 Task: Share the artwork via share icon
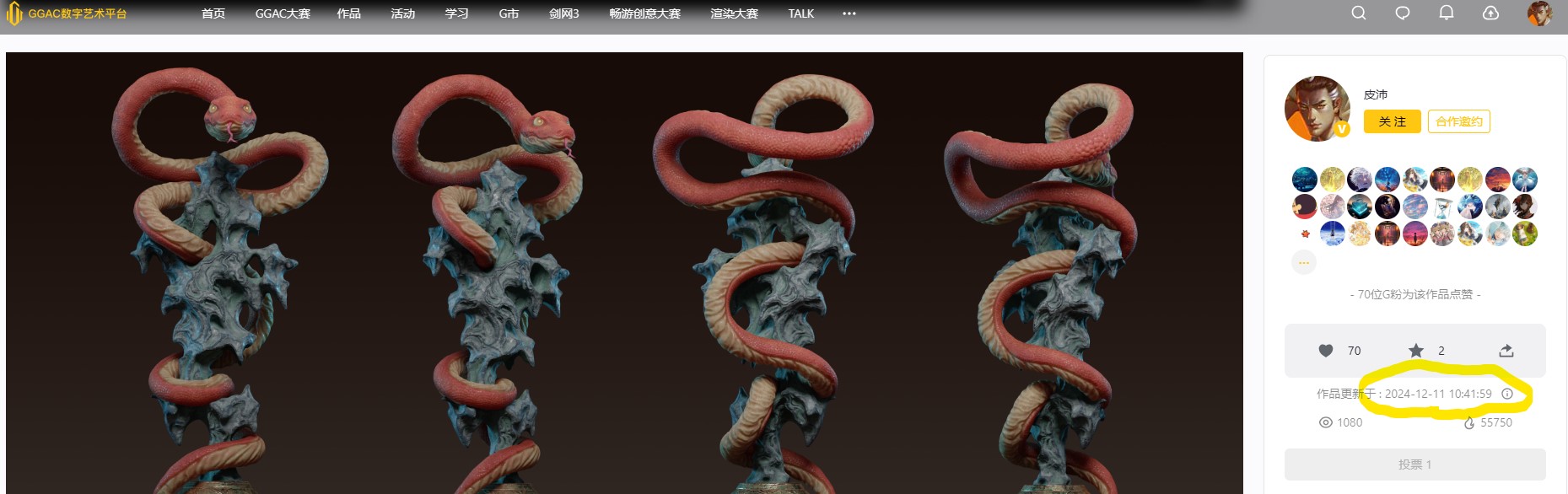point(1506,351)
